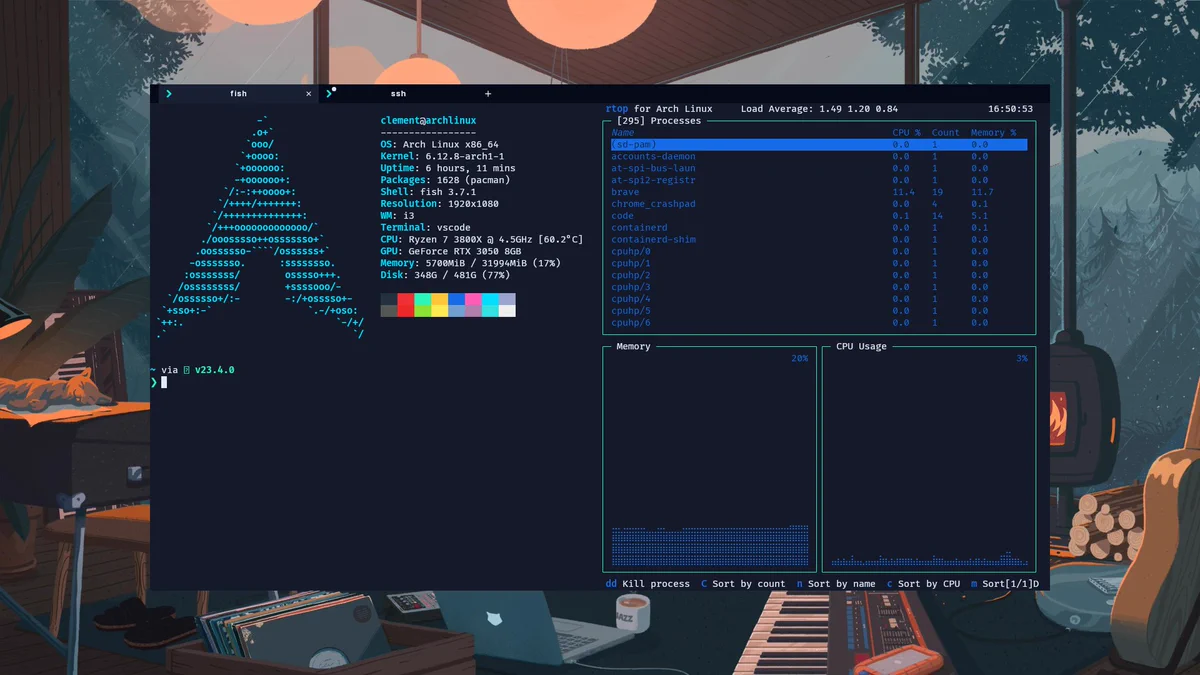
Task: Click the Name column header
Action: [623, 133]
